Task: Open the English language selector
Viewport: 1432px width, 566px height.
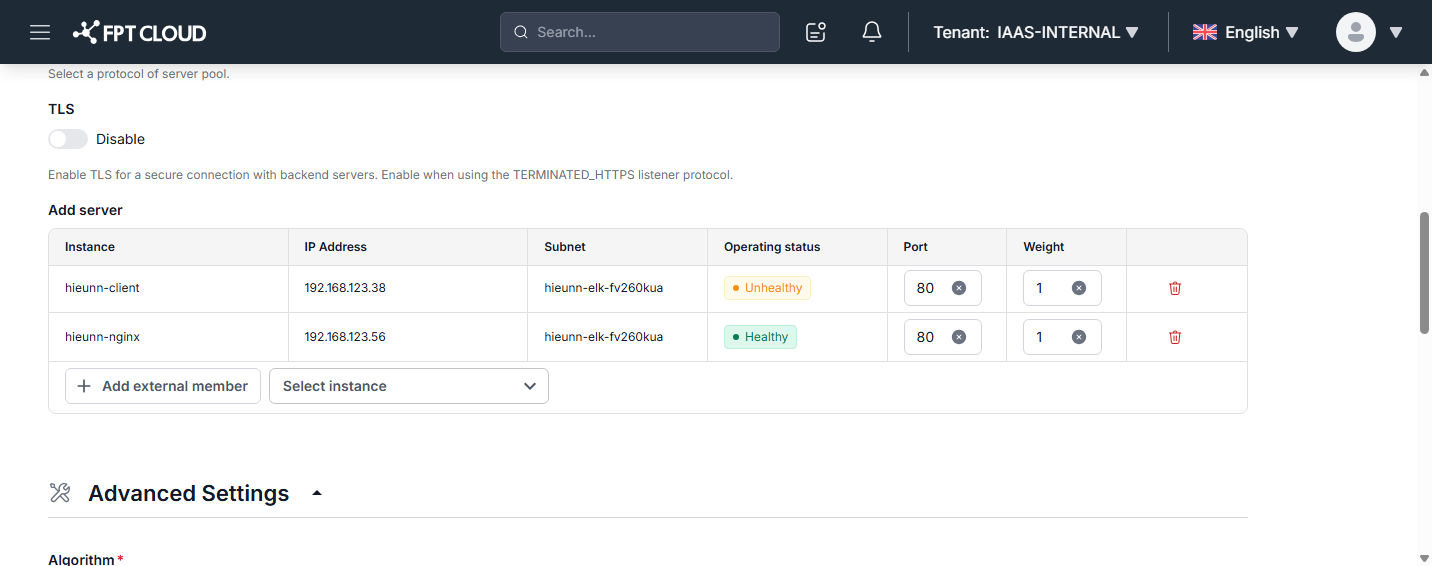Action: 1246,32
